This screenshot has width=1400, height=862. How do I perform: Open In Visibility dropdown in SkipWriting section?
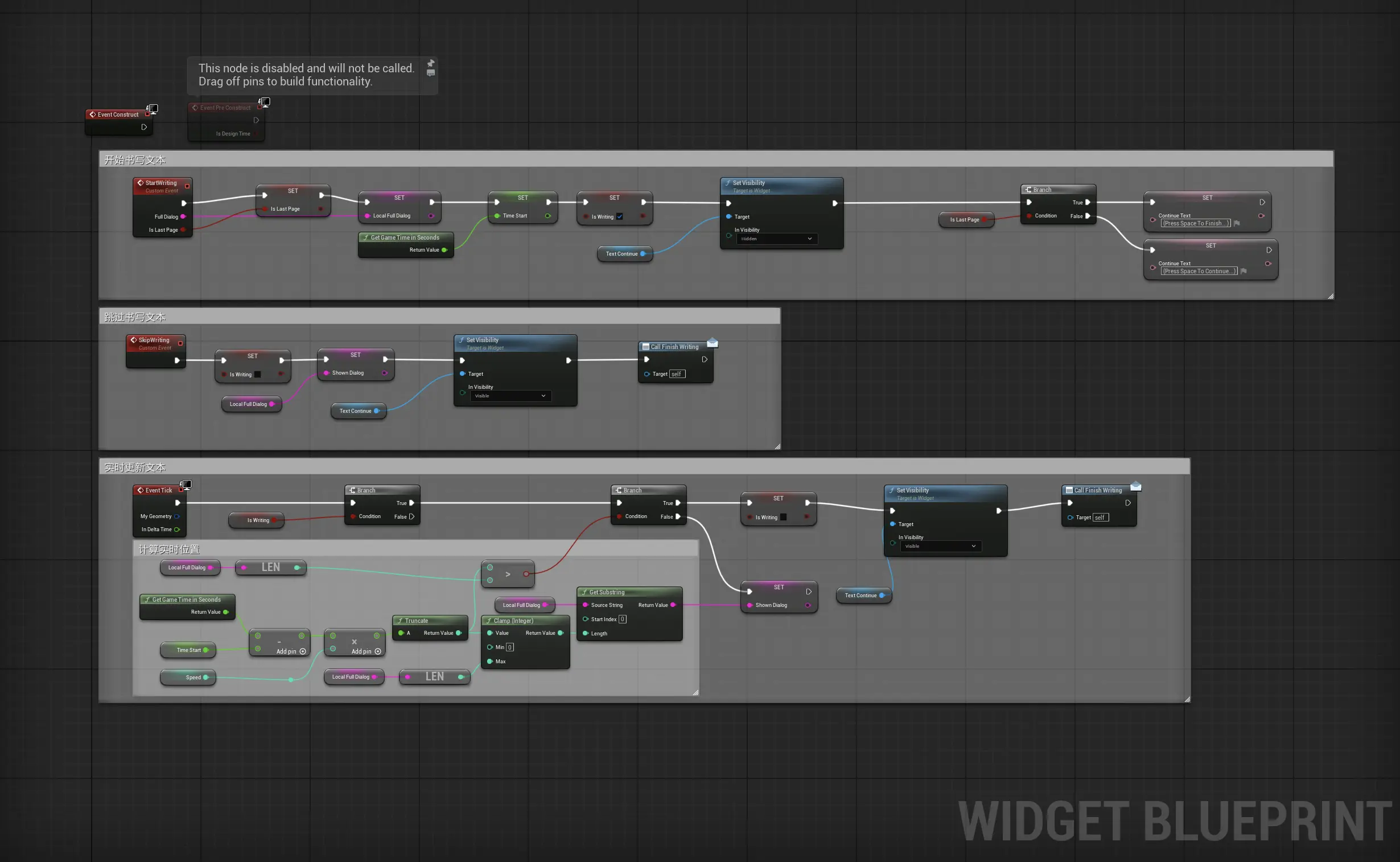point(510,396)
